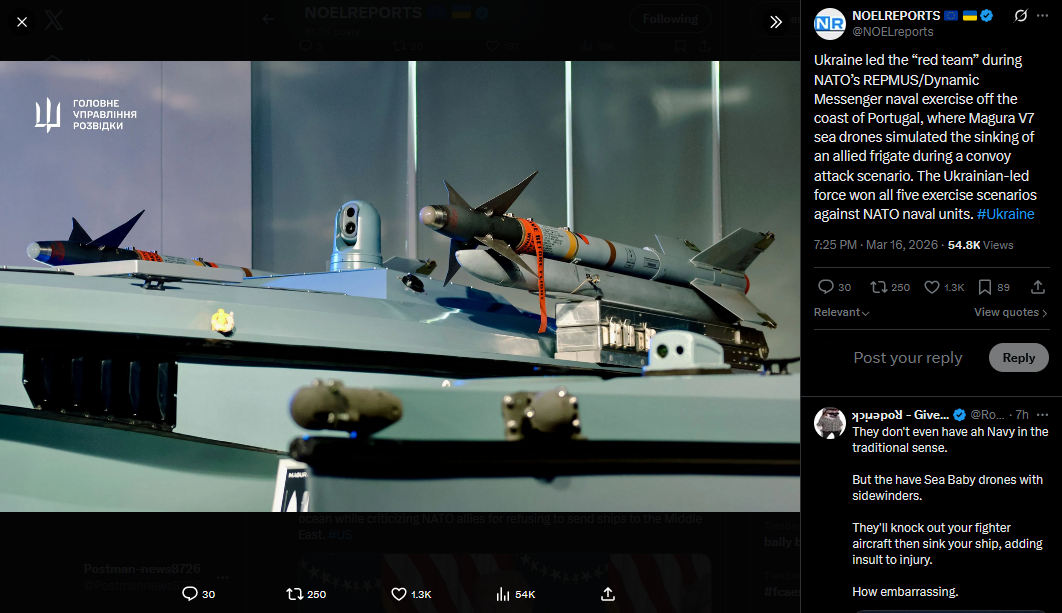Screen dimensions: 1062x613
Task: Open the @NOELreports handle
Action: (x=893, y=32)
